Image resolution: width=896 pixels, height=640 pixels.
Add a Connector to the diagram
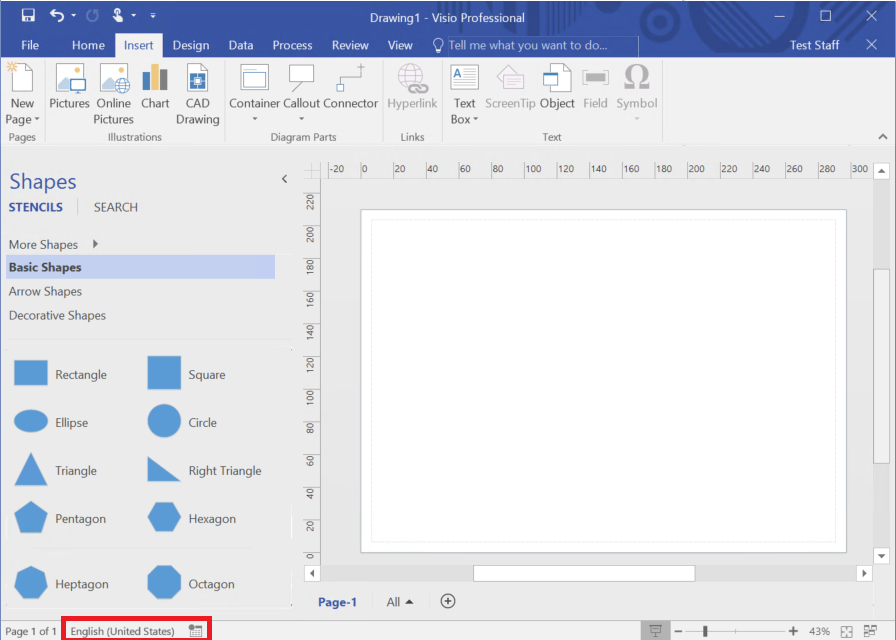350,86
